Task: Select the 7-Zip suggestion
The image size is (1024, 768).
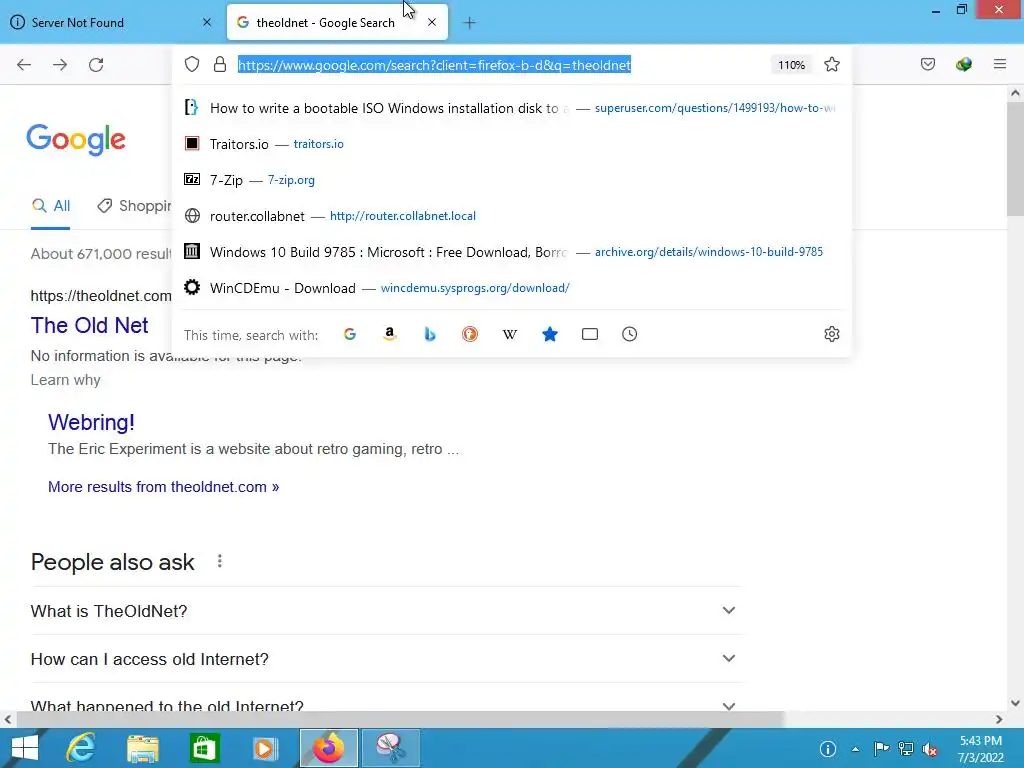Action: click(513, 180)
